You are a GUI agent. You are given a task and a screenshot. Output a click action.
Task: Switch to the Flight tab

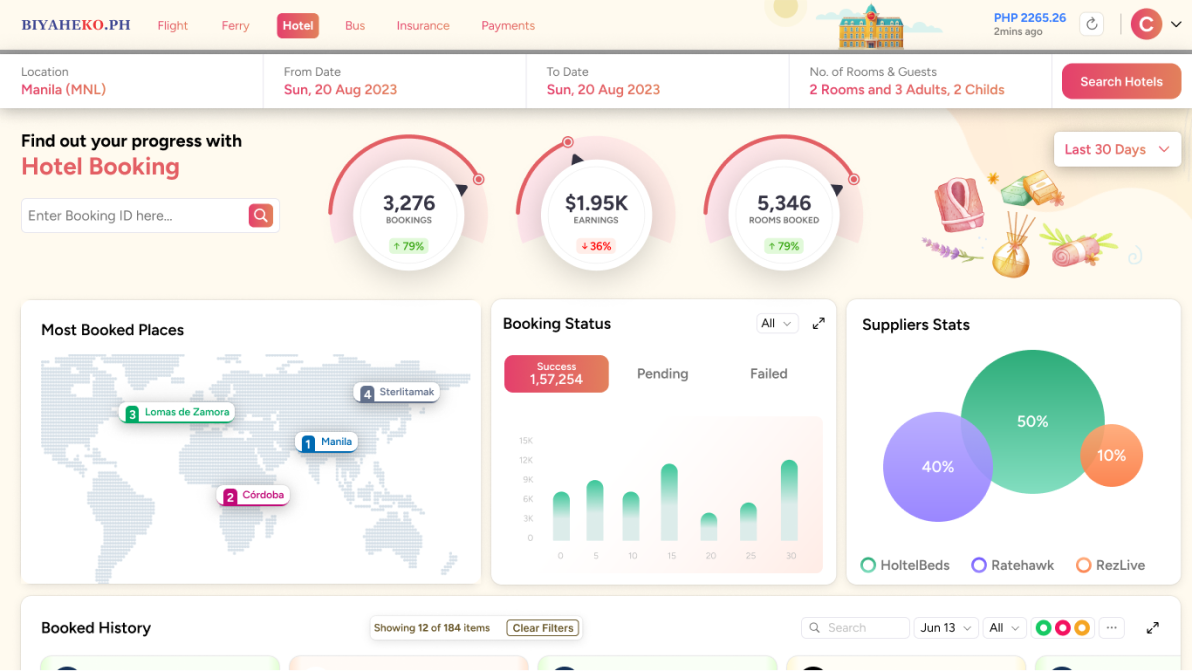172,26
